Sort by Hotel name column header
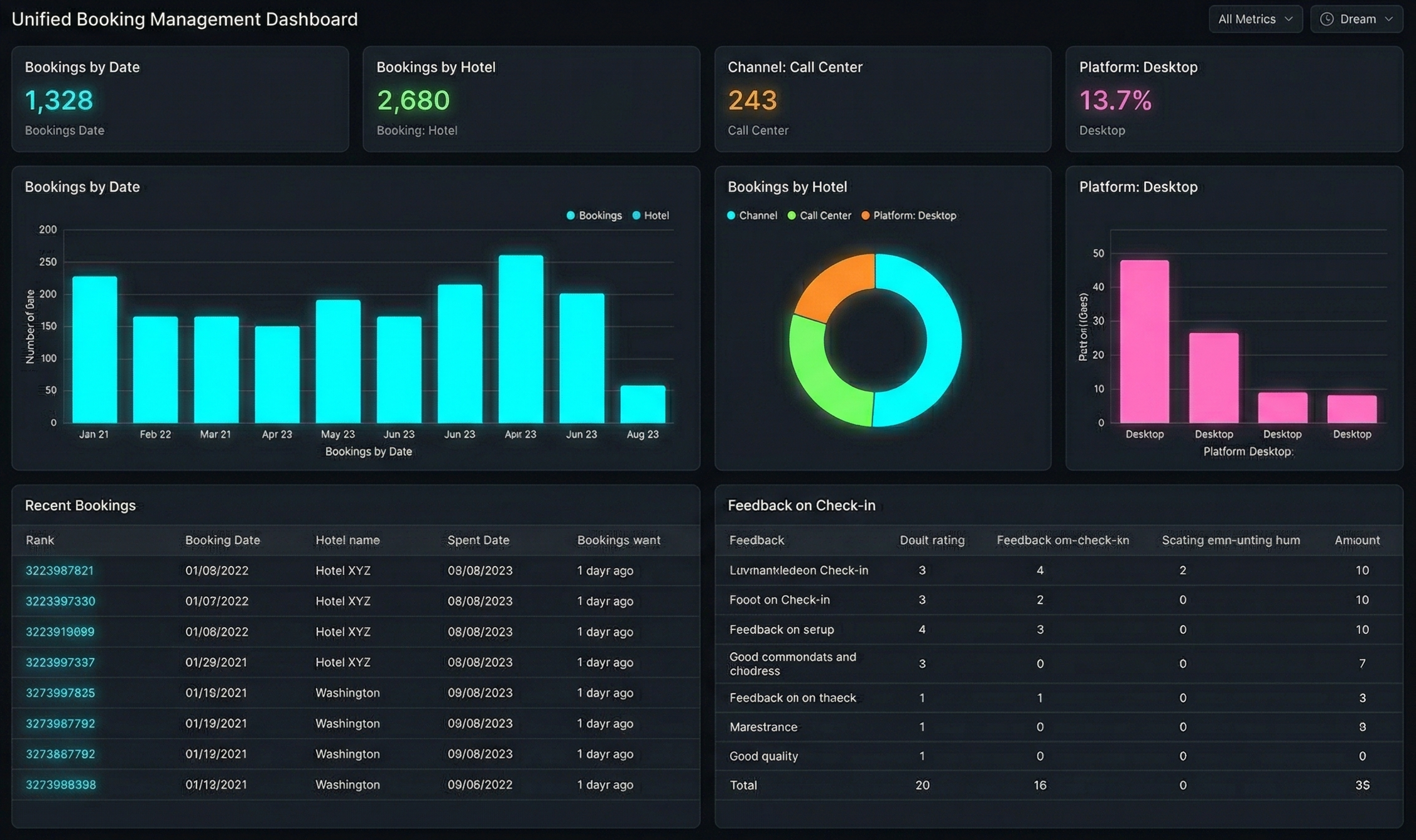This screenshot has width=1416, height=840. click(347, 540)
